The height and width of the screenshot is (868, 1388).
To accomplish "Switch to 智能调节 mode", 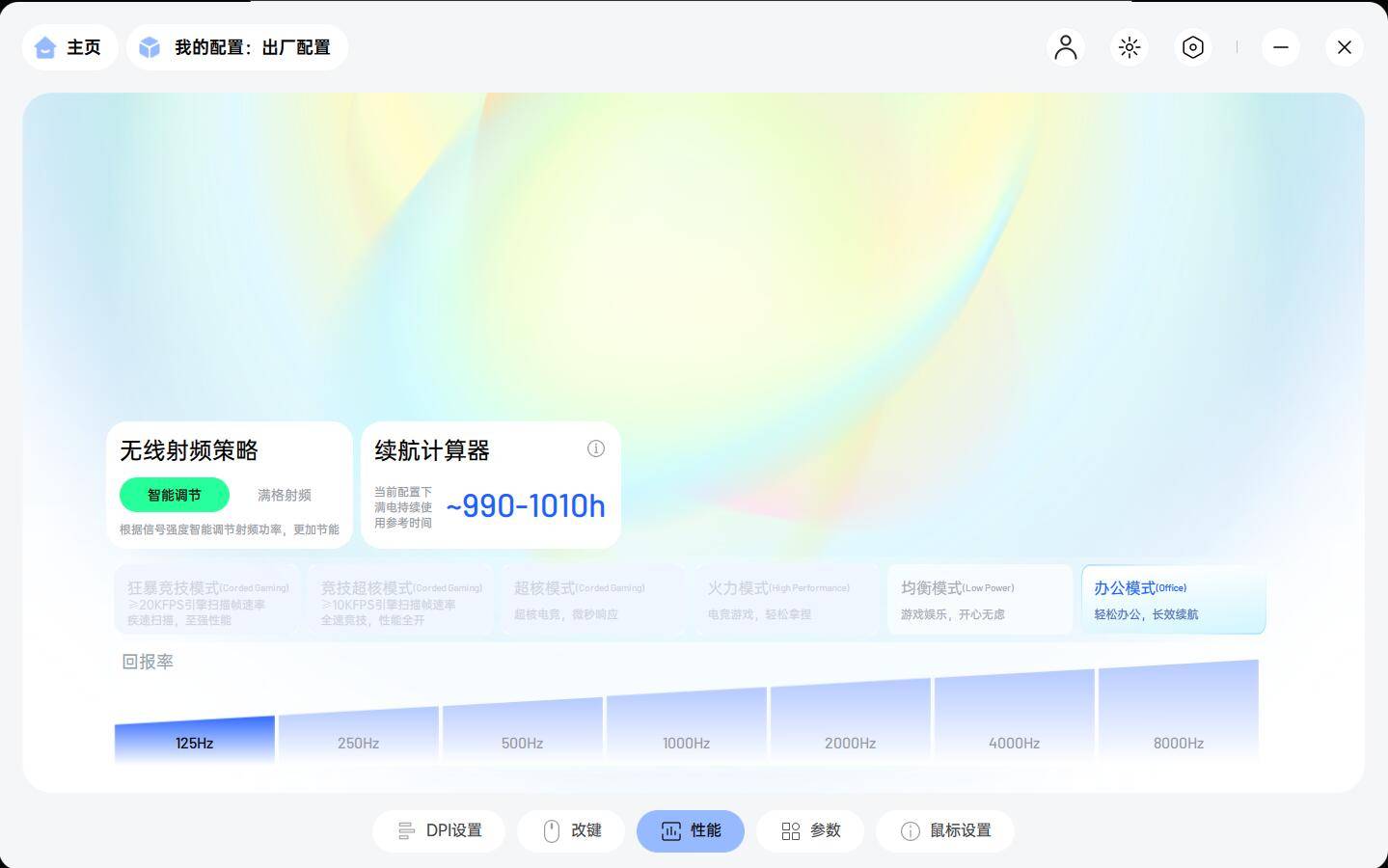I will [174, 495].
